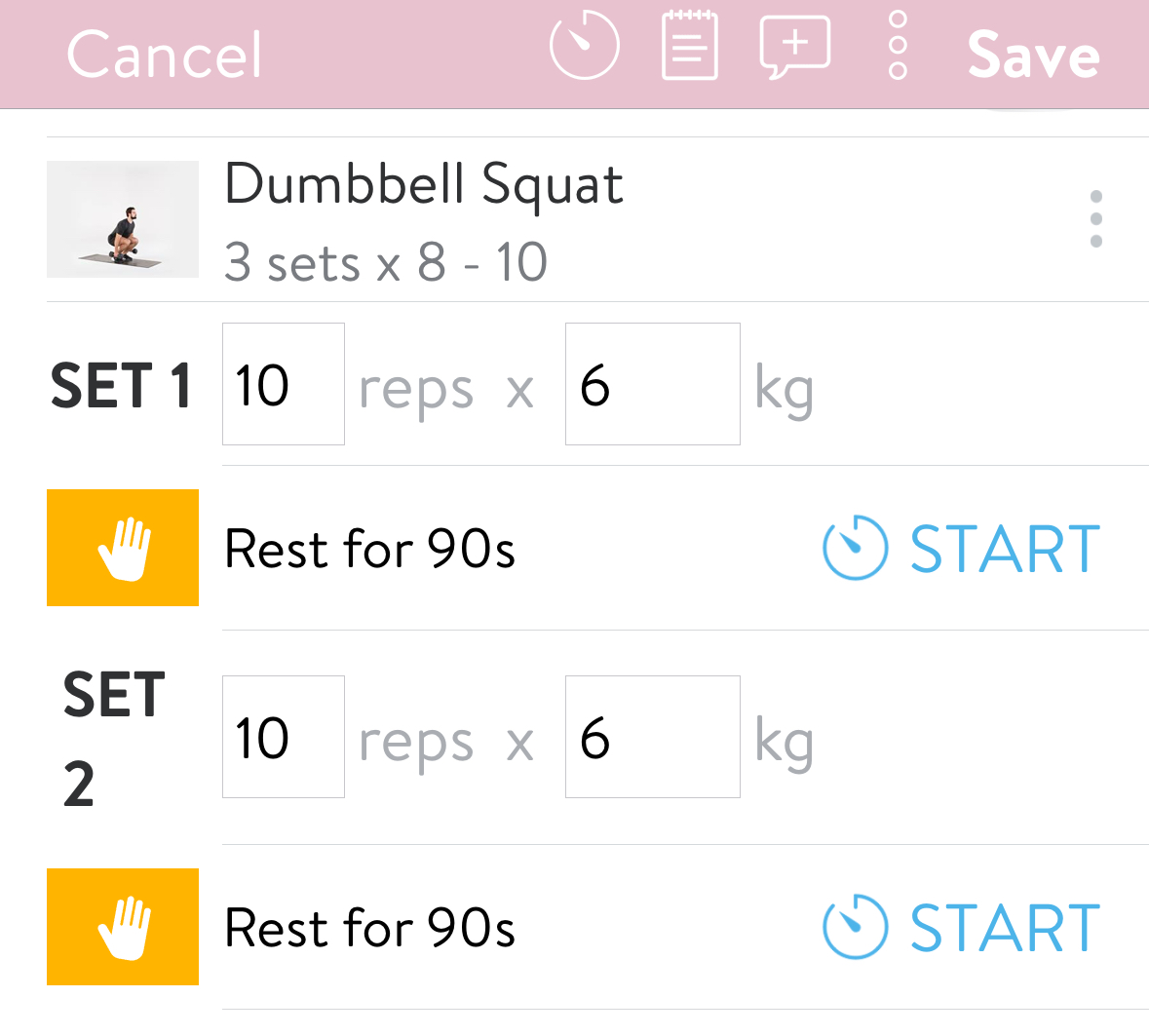Open the header three-dot overflow menu

click(898, 46)
